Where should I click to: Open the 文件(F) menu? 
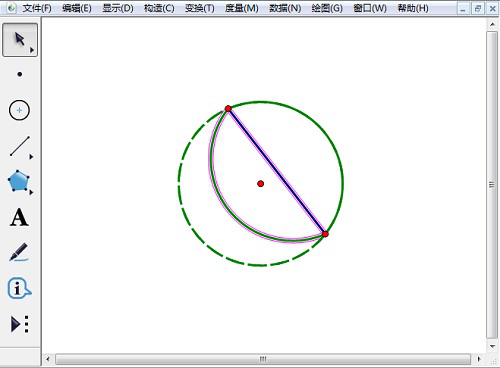[x=37, y=8]
